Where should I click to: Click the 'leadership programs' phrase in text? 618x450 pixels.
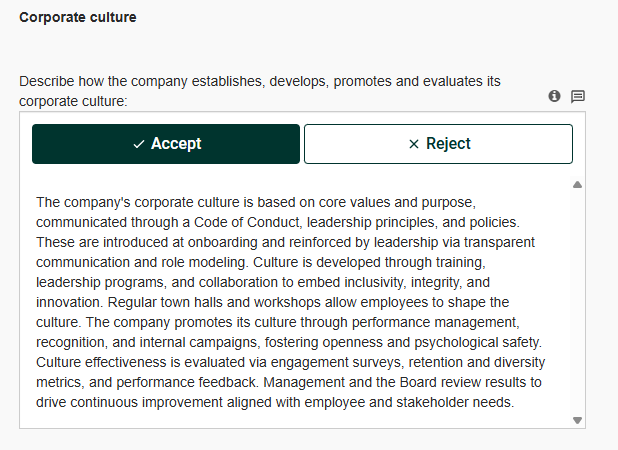point(100,283)
